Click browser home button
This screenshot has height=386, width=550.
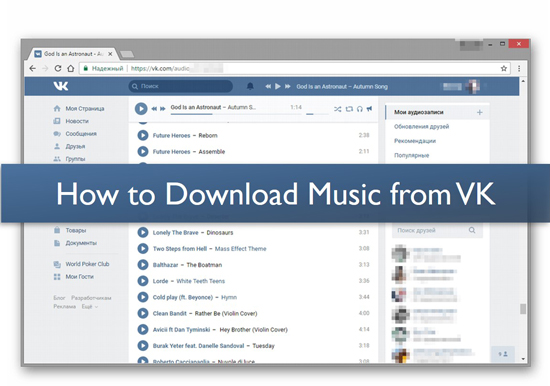point(71,68)
